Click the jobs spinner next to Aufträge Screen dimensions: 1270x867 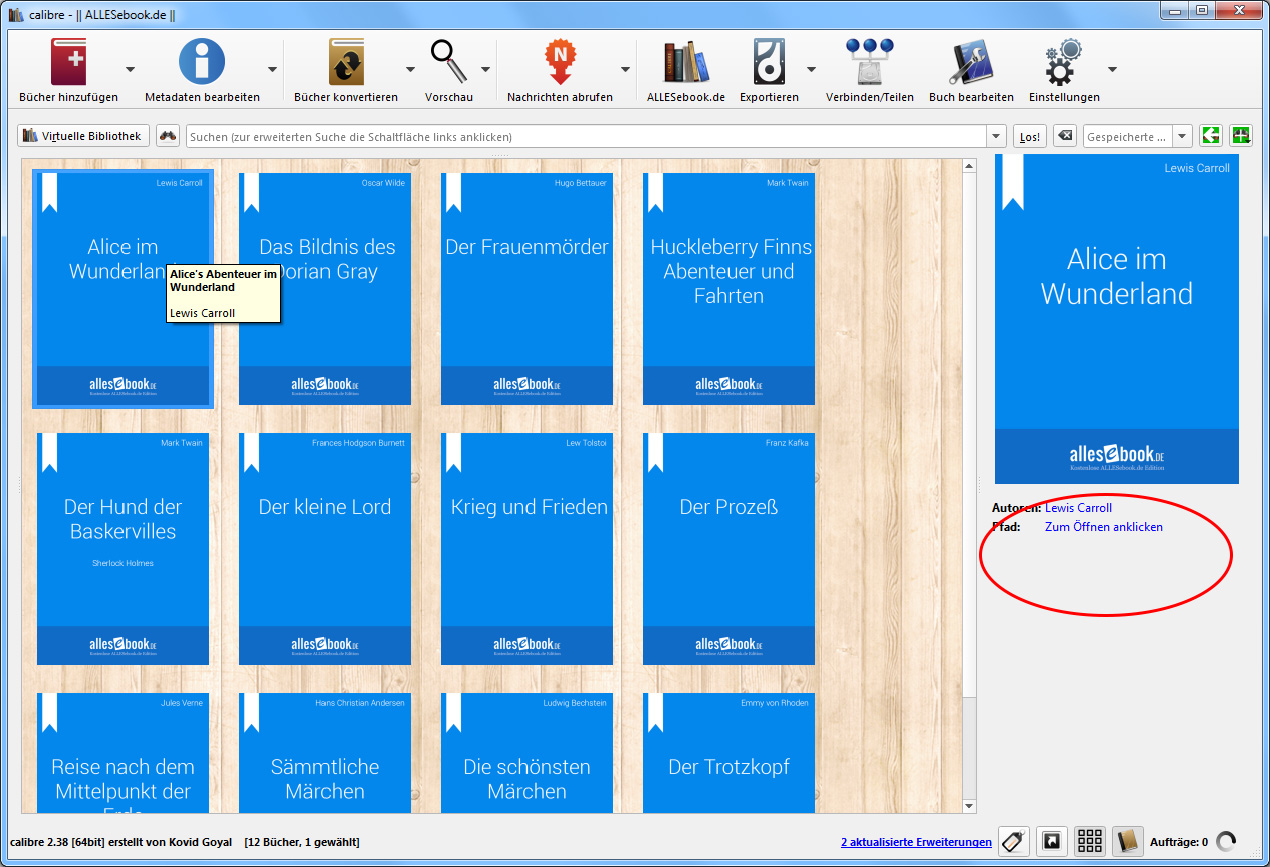(x=1228, y=842)
